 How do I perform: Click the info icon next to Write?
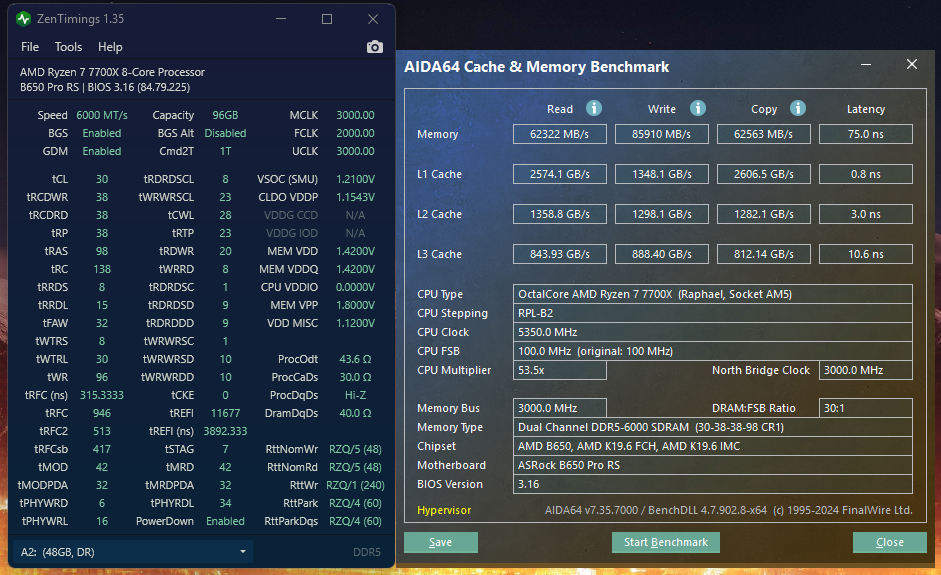click(697, 108)
